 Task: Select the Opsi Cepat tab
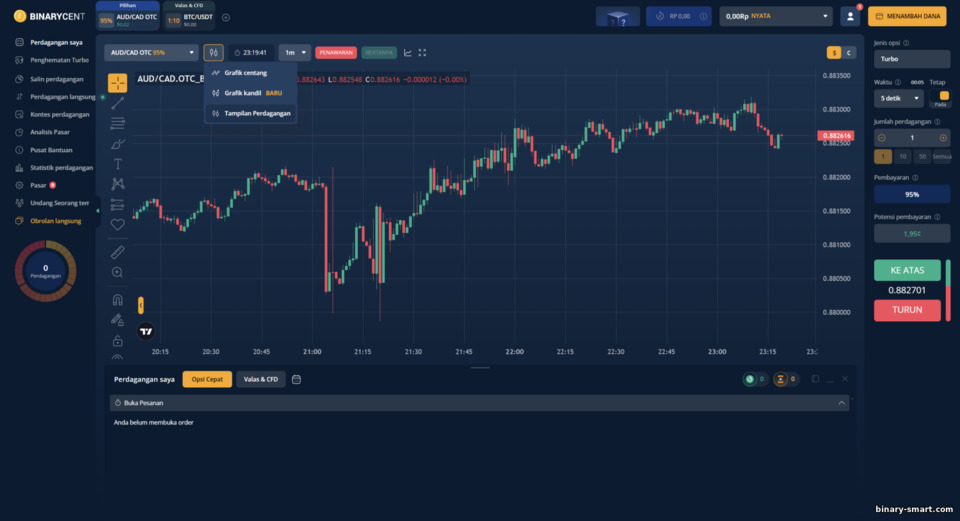click(x=207, y=380)
